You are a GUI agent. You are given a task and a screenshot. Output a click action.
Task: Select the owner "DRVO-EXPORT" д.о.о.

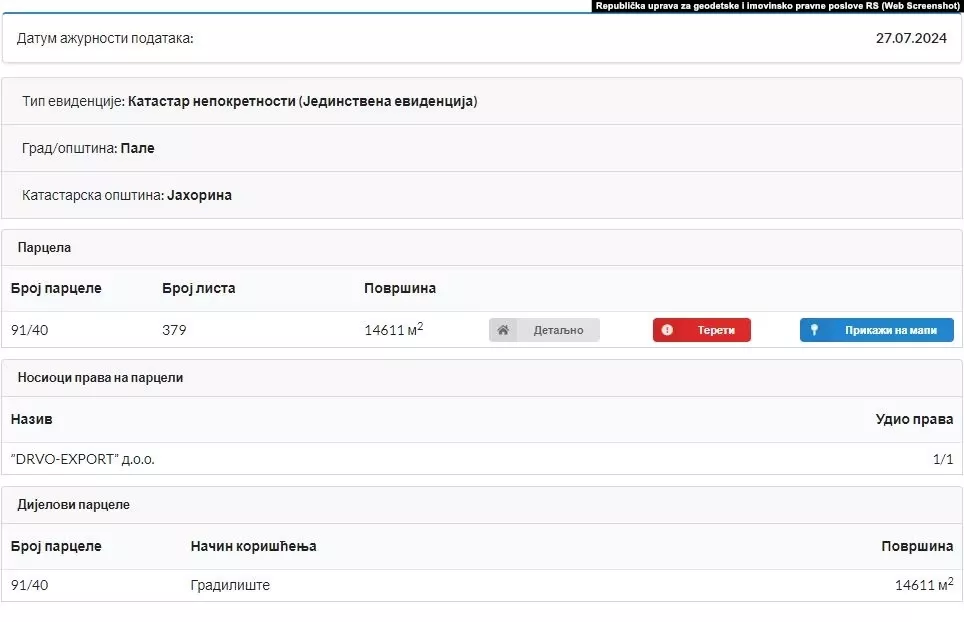click(83, 459)
